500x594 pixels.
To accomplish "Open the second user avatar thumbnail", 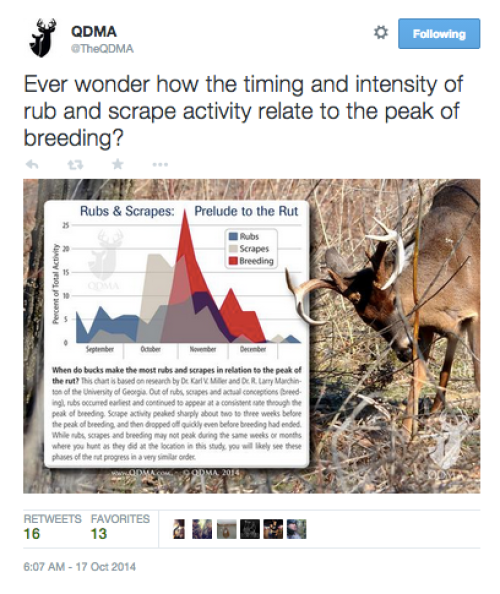I will tap(202, 529).
